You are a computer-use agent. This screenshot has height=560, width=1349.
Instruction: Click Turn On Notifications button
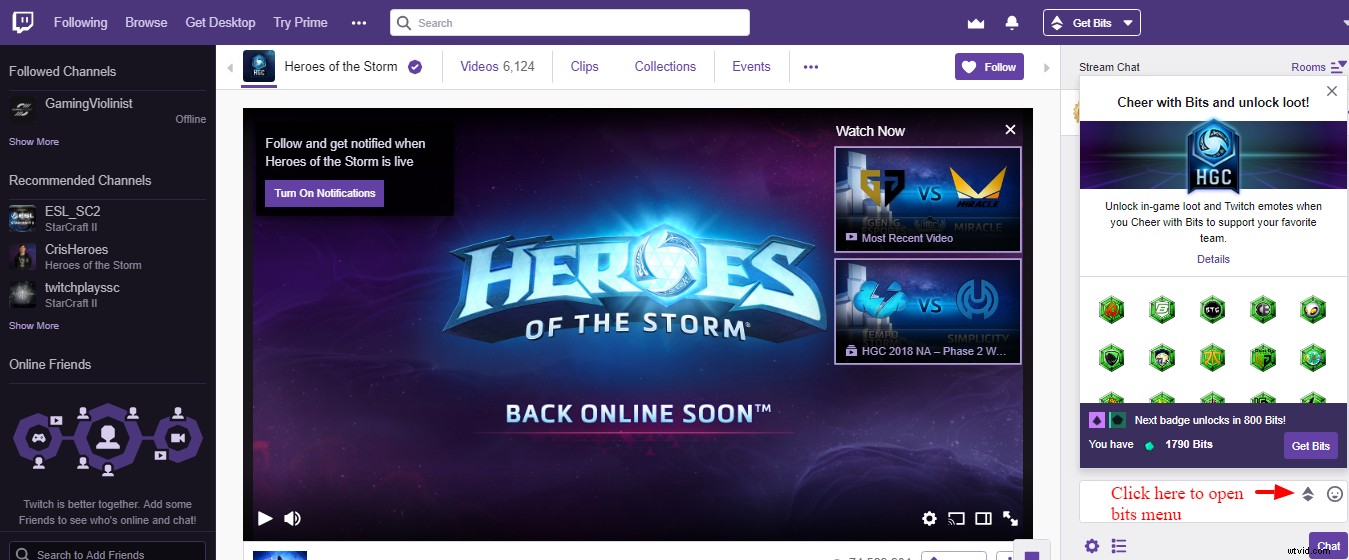click(325, 193)
